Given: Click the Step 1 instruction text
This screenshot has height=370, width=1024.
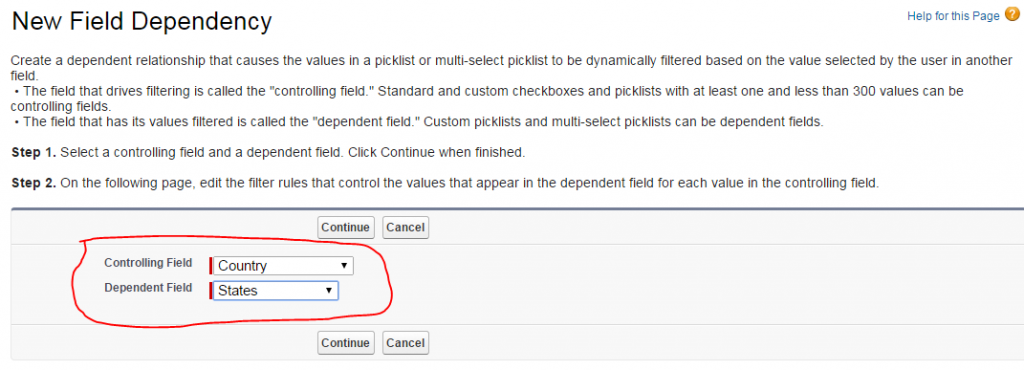Looking at the screenshot, I should (x=268, y=153).
